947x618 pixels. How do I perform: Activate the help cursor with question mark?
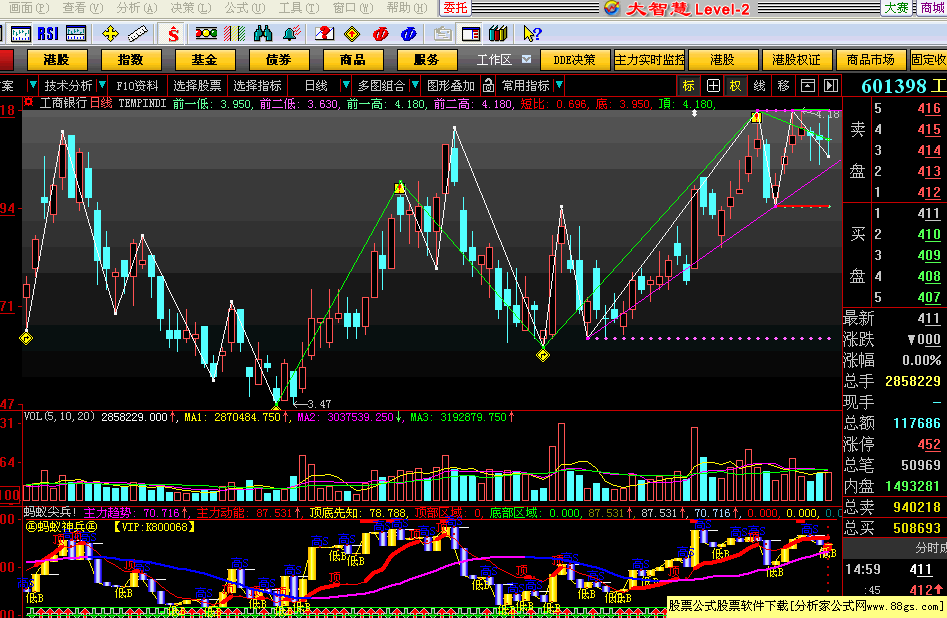(x=532, y=34)
